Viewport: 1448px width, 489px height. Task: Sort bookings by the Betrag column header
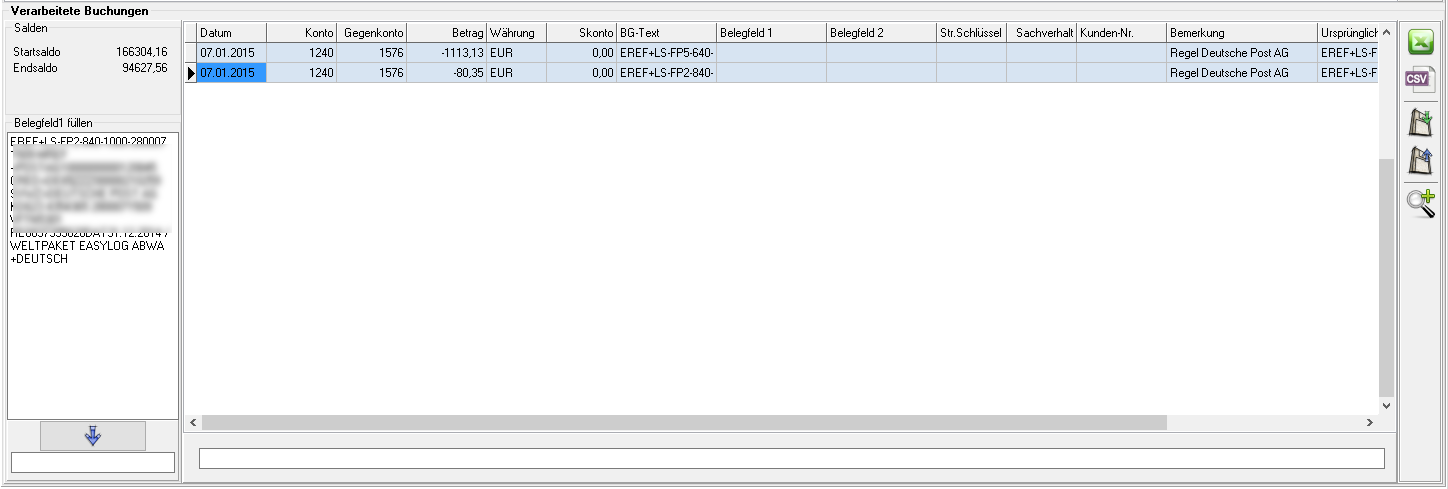click(x=446, y=33)
